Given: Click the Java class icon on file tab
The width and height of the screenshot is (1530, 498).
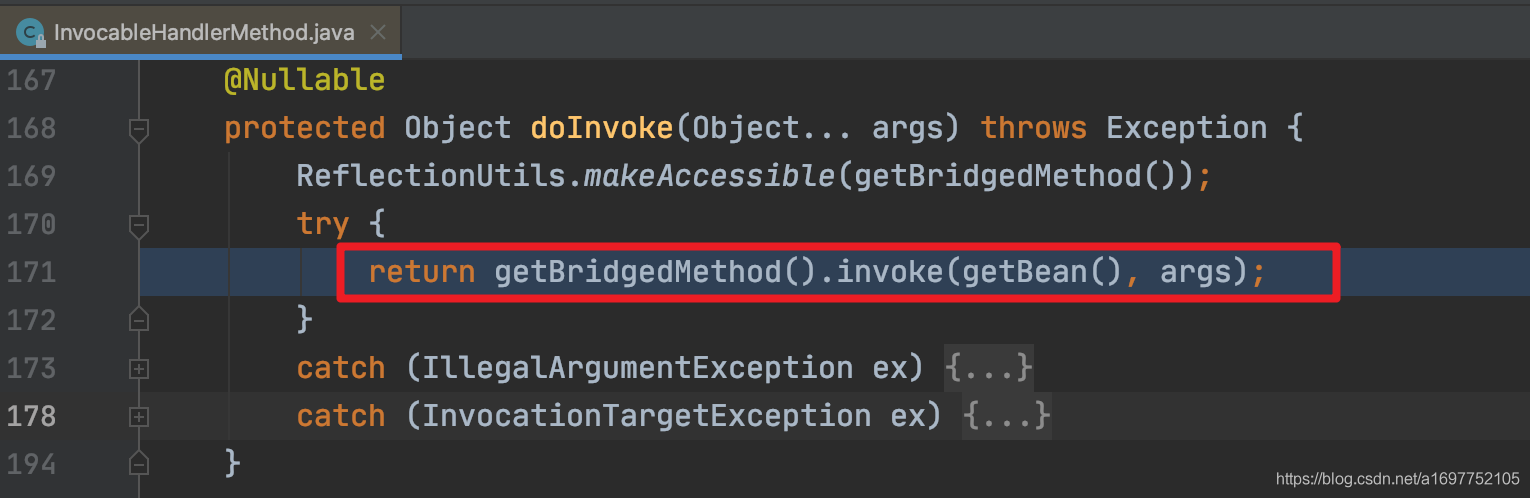Looking at the screenshot, I should click(x=31, y=34).
